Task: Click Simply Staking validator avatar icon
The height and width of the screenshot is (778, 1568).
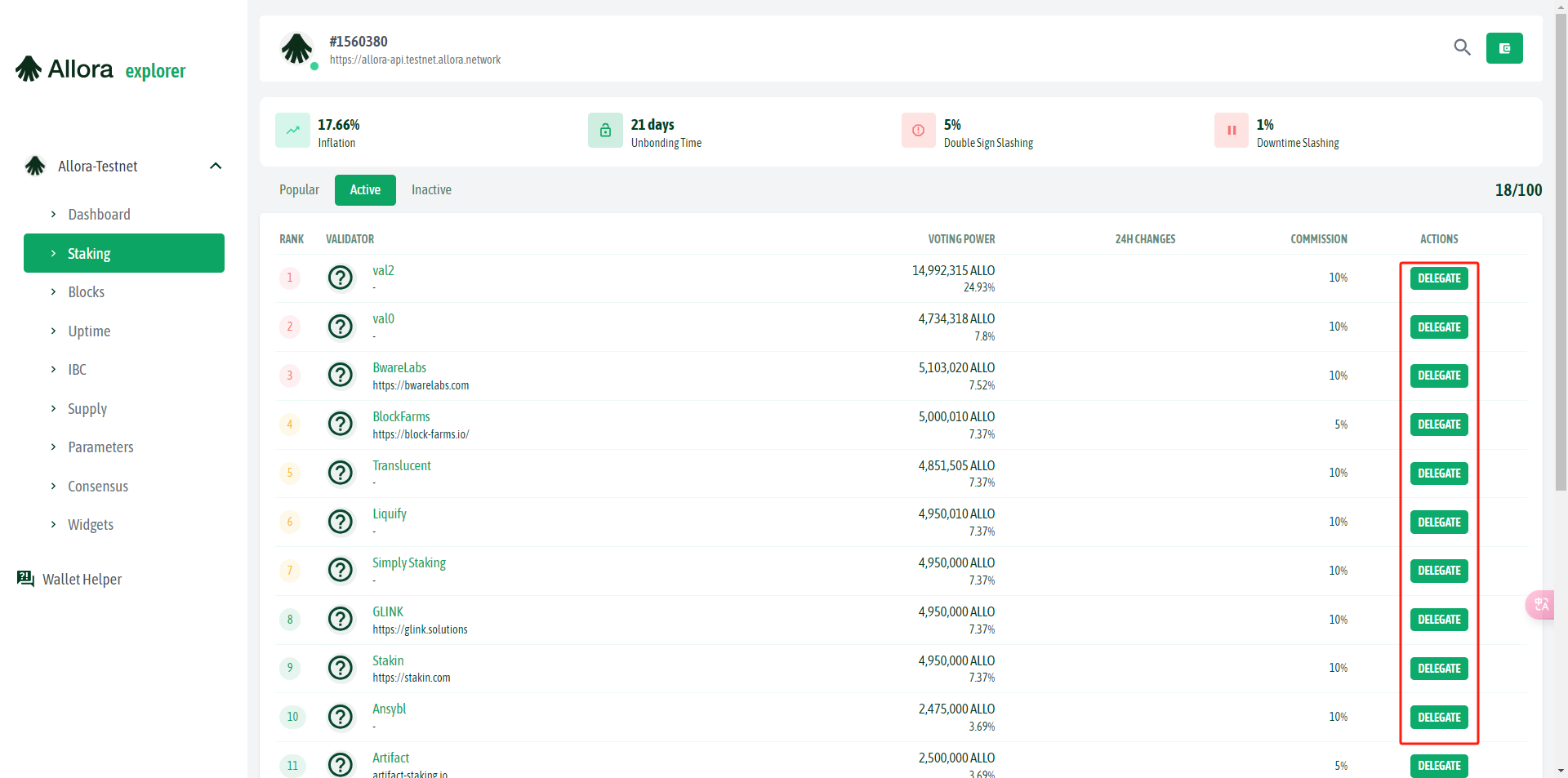Action: tap(341, 570)
